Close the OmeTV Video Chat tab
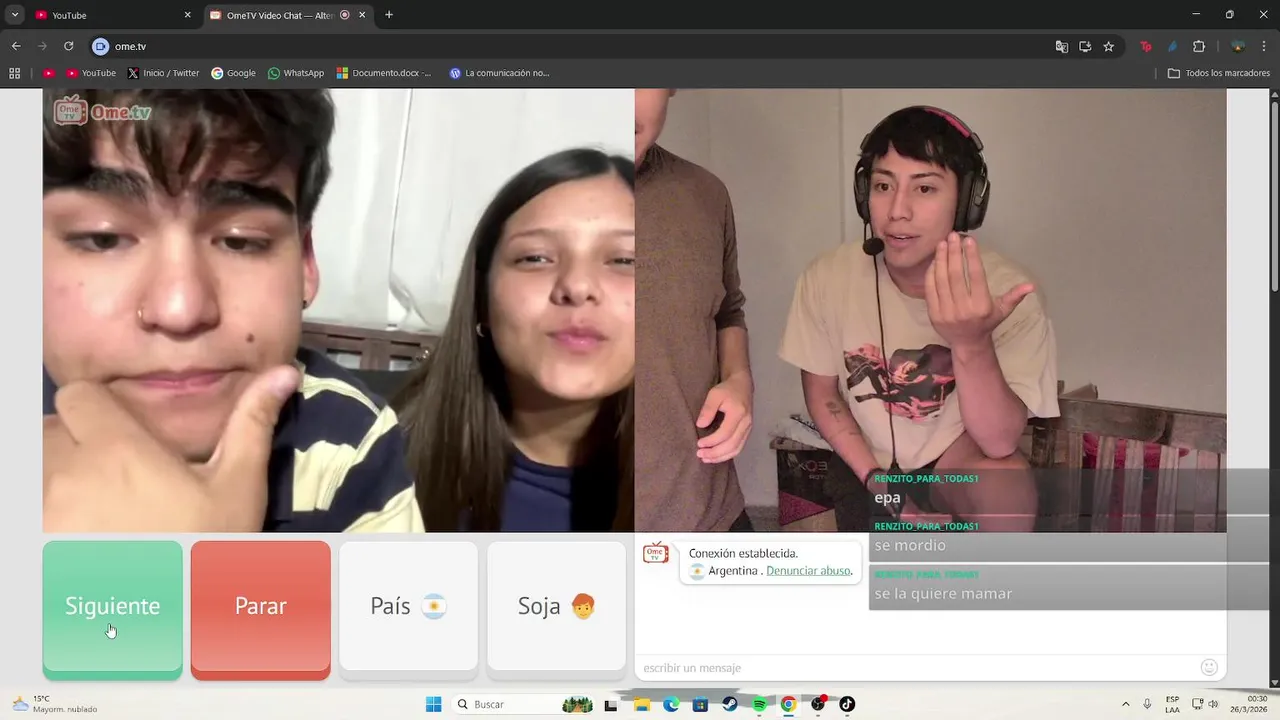1280x720 pixels. tap(362, 15)
